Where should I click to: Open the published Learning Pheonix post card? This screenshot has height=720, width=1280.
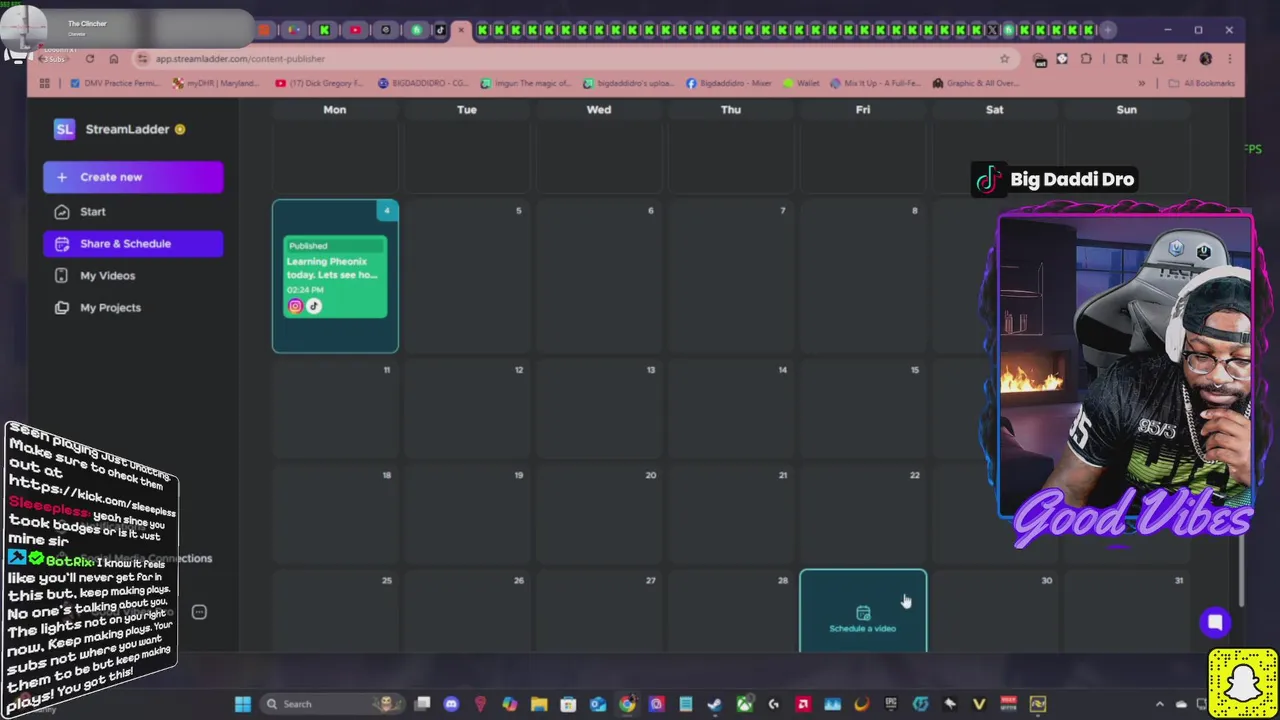coord(335,276)
